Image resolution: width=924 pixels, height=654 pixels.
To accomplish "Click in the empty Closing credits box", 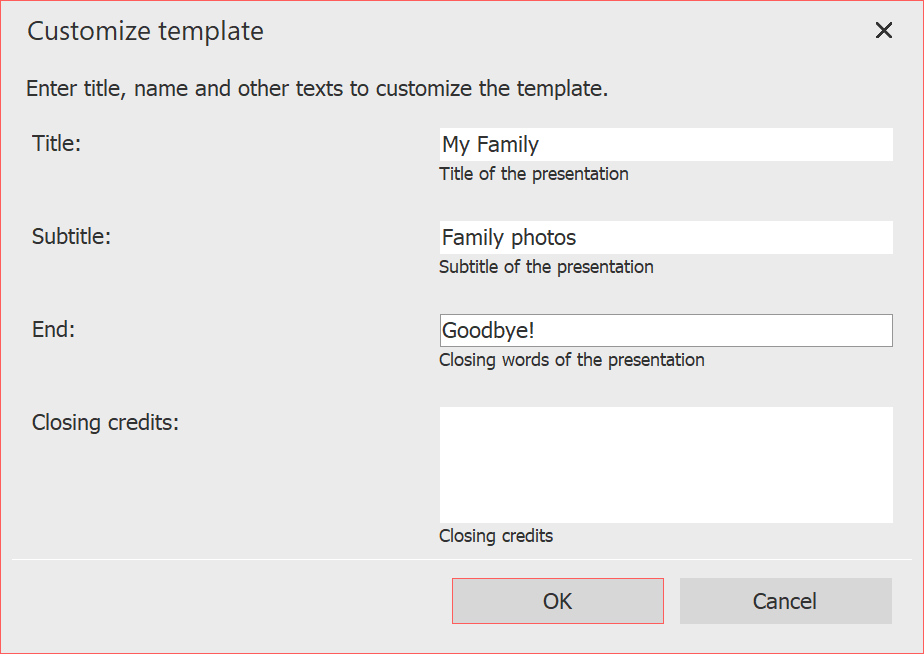I will pyautogui.click(x=665, y=463).
